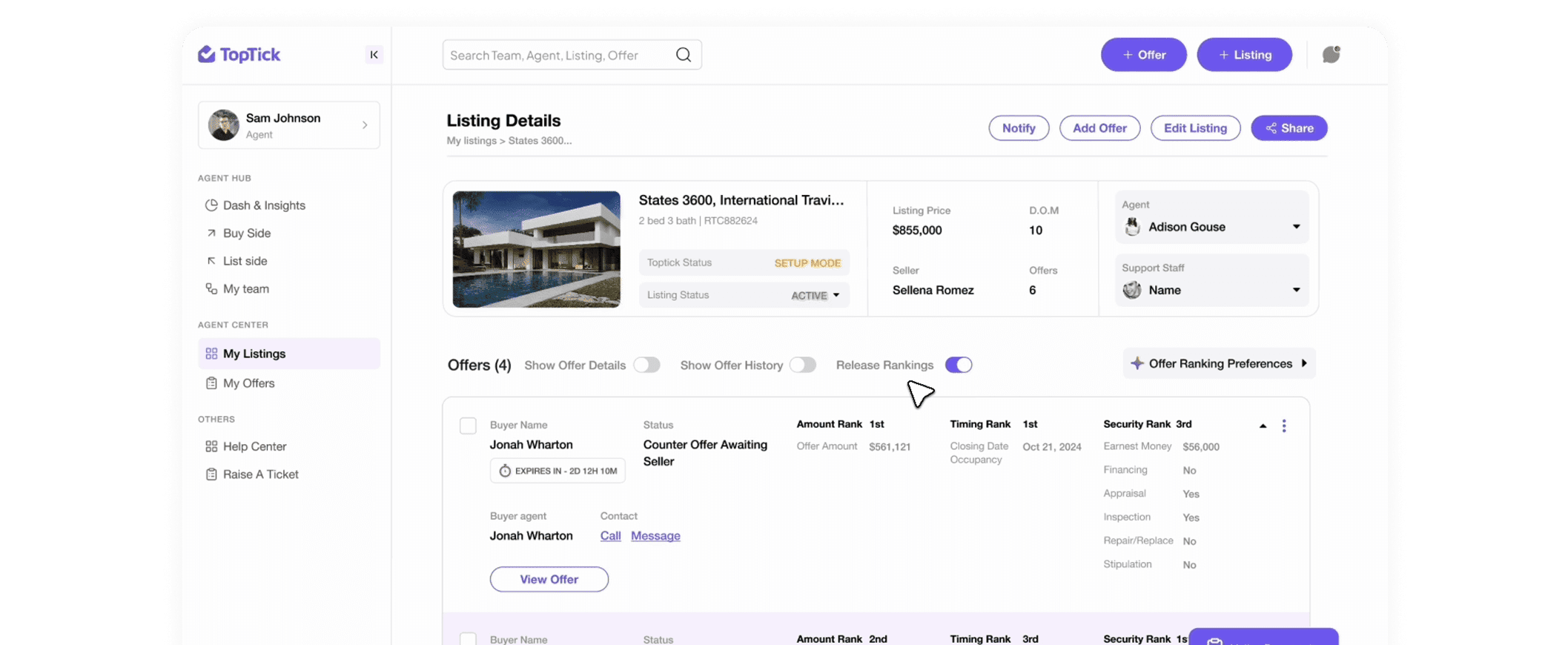Expand Offer Ranking Preferences
The width and height of the screenshot is (1568, 645).
[x=1219, y=363]
